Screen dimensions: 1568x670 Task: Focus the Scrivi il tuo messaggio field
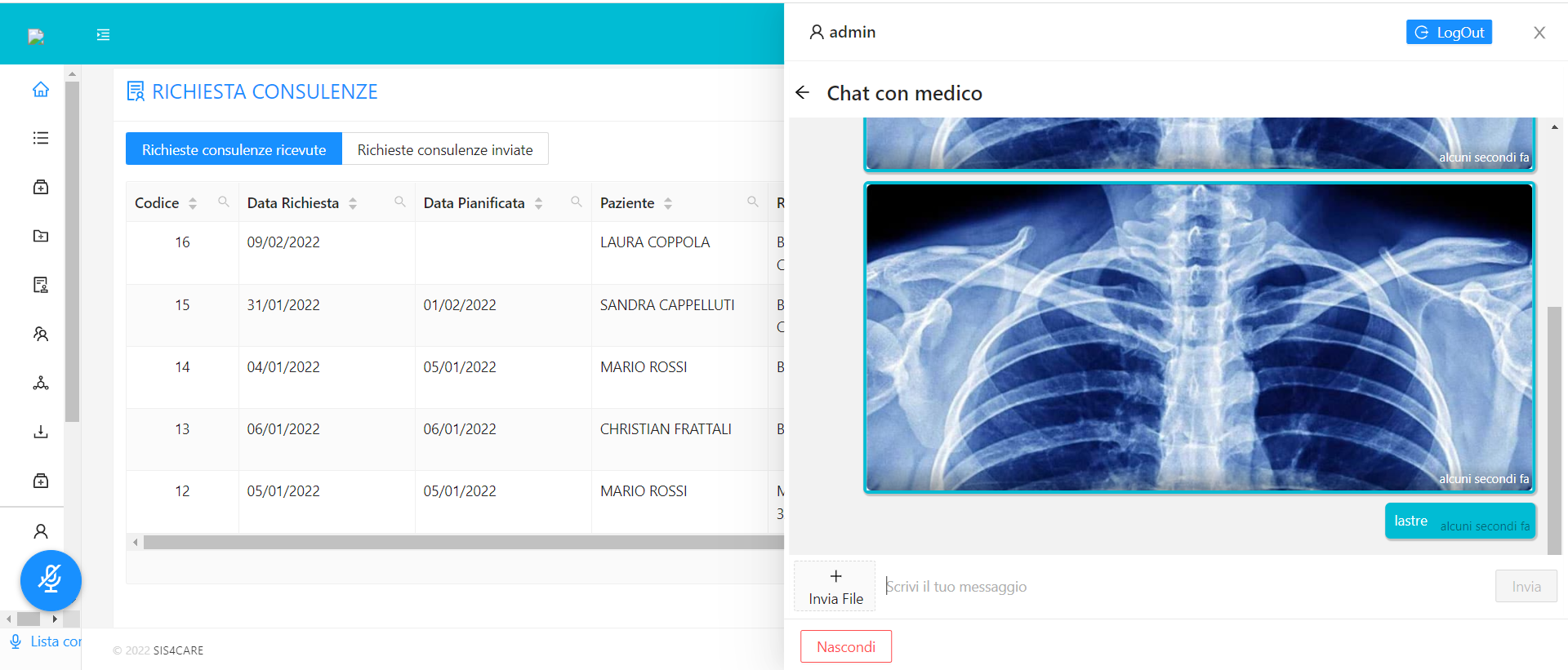(x=1184, y=586)
